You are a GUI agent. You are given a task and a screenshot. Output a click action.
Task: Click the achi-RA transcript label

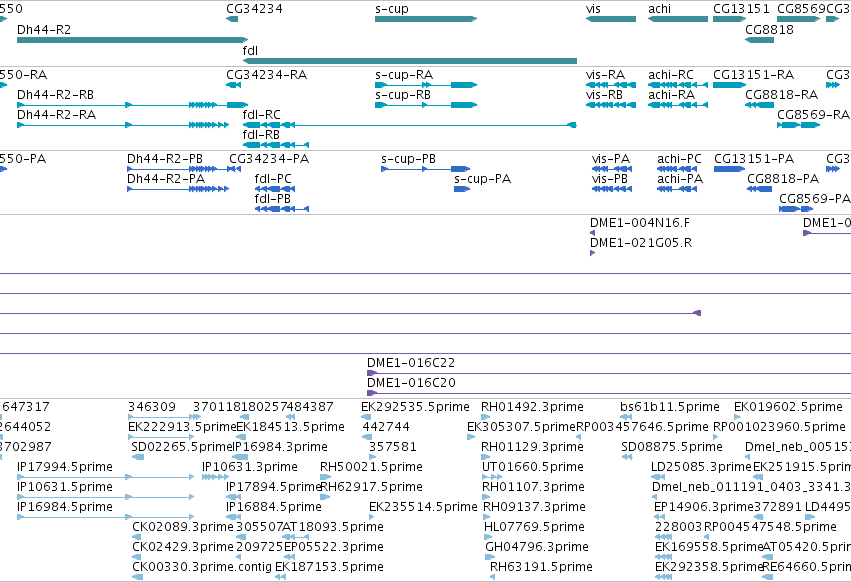point(671,94)
